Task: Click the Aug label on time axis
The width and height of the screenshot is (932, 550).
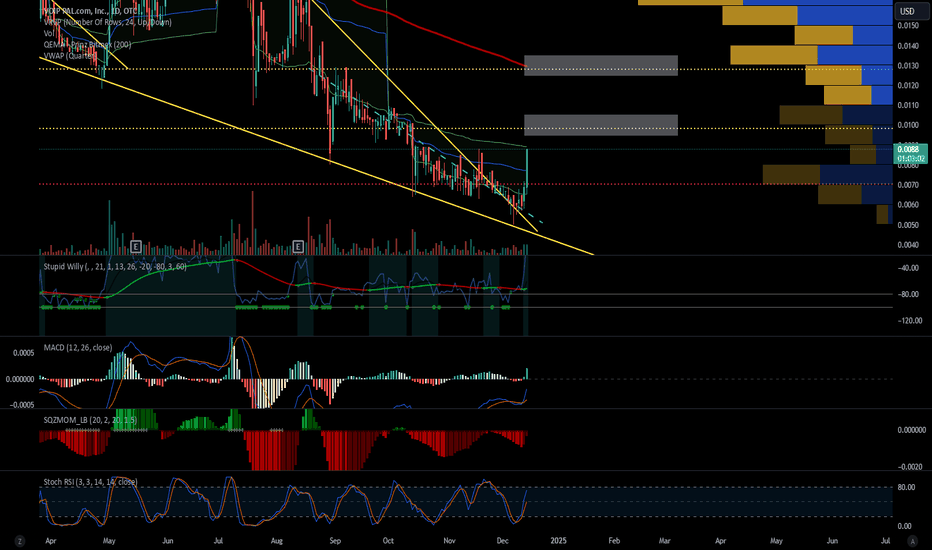Action: tap(276, 541)
